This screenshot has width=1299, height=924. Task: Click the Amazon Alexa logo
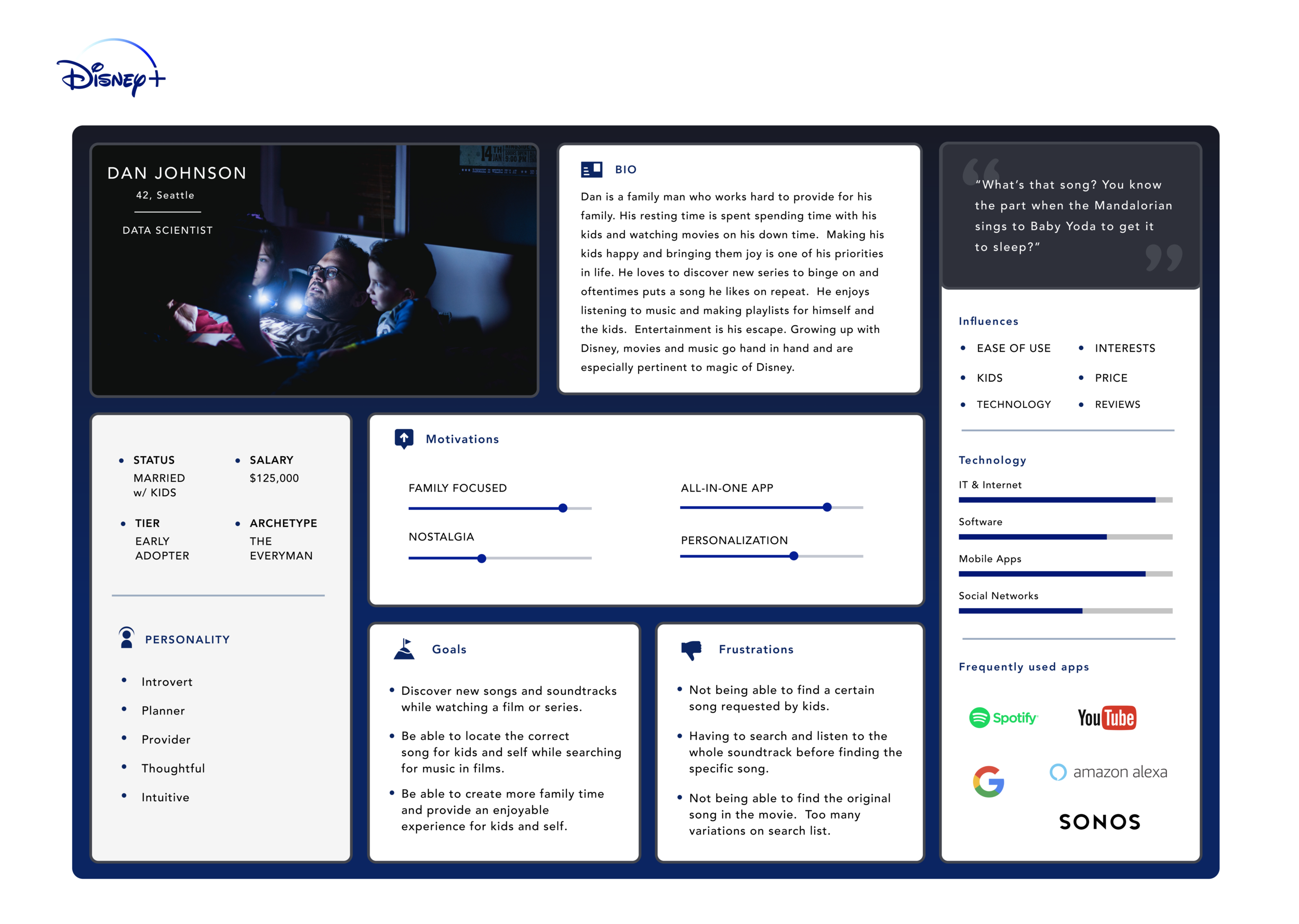1108,772
